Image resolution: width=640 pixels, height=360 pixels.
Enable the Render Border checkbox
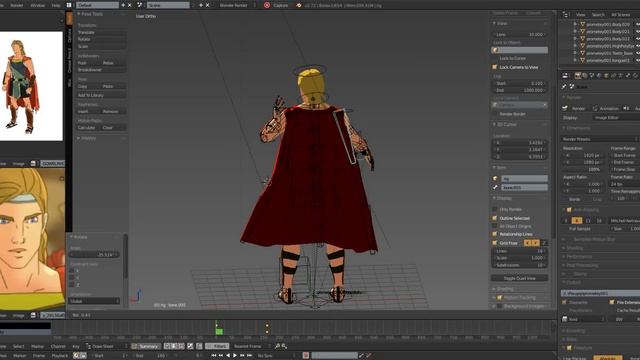click(x=495, y=114)
